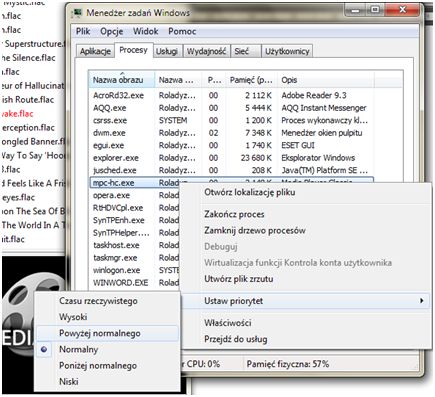Open the Widok menu
Image resolution: width=435 pixels, height=397 pixels.
coord(145,31)
